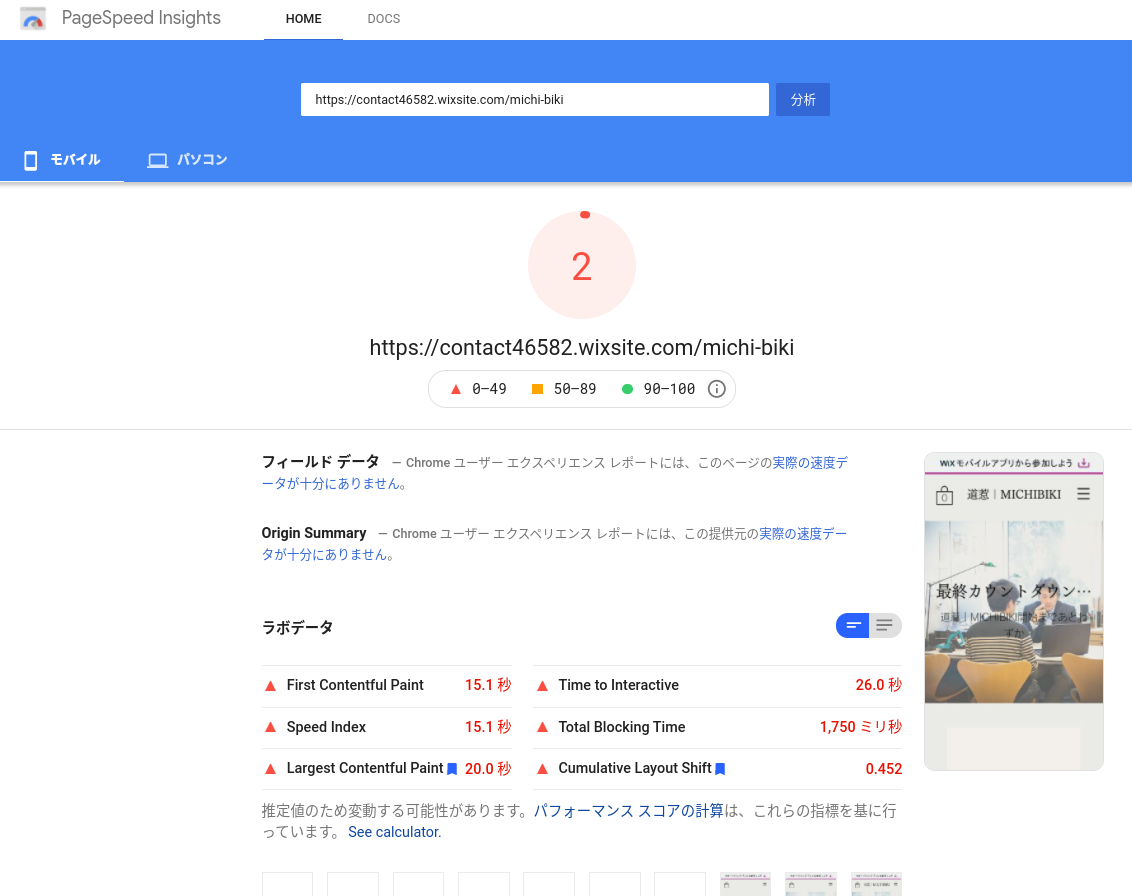Click the Speed Index label
The width and height of the screenshot is (1132, 896).
(x=326, y=727)
